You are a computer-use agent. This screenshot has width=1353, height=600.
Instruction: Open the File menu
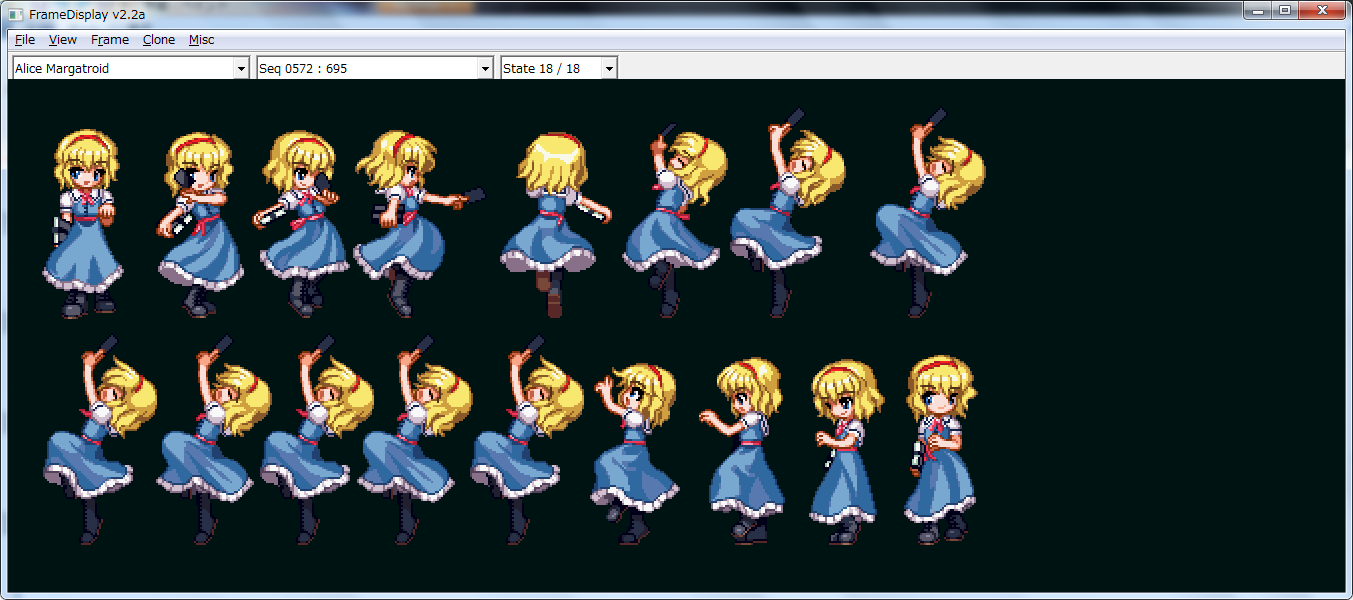25,40
